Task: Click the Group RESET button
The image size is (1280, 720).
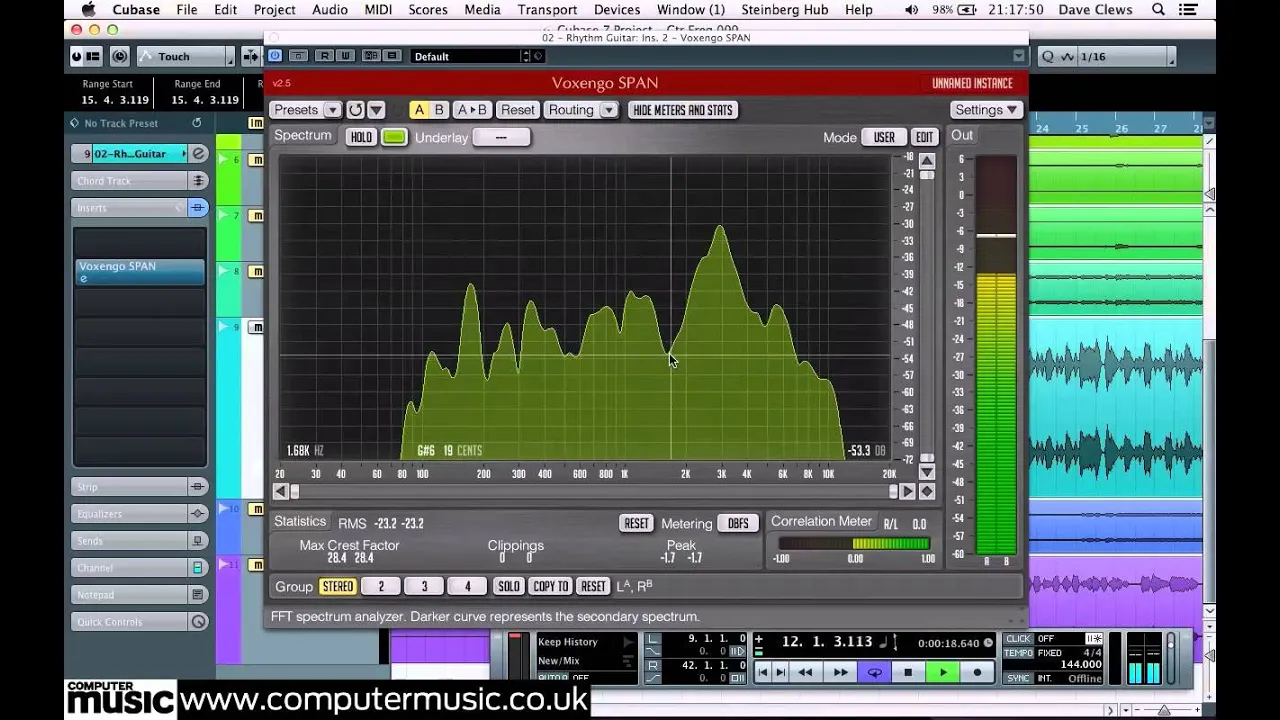Action: (593, 587)
